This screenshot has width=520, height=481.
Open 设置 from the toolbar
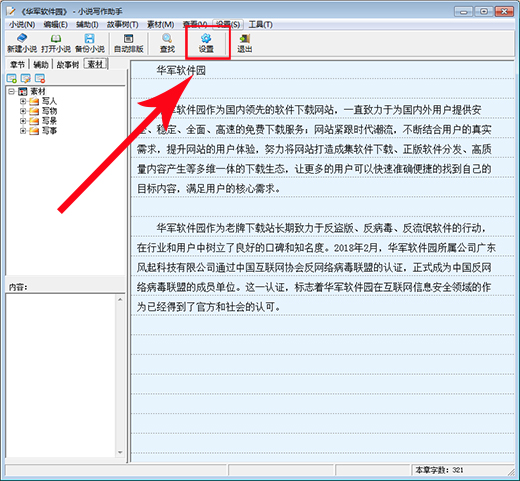(206, 44)
